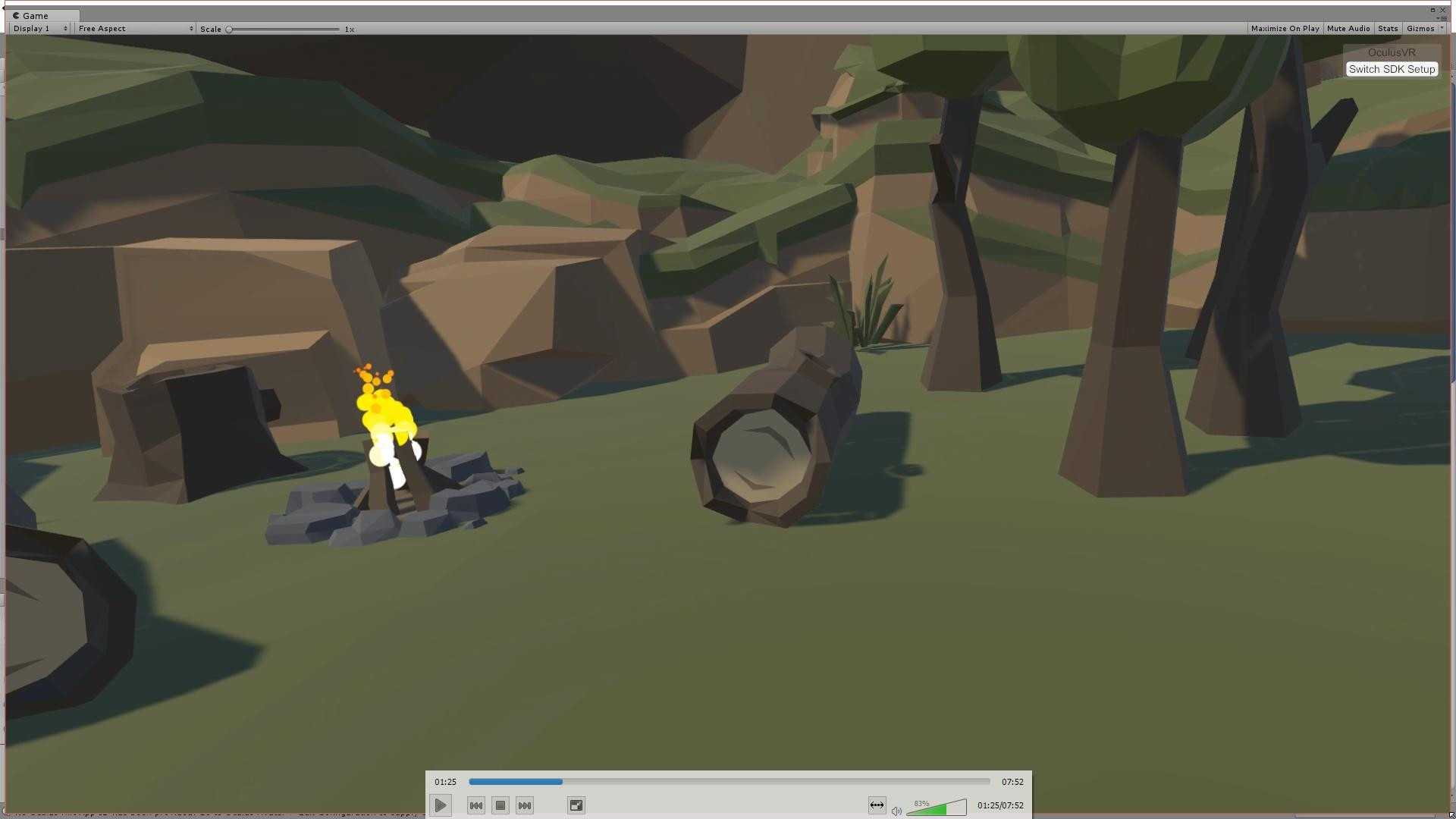The image size is (1456, 819).
Task: Skip to the previous track in the player
Action: (x=476, y=805)
